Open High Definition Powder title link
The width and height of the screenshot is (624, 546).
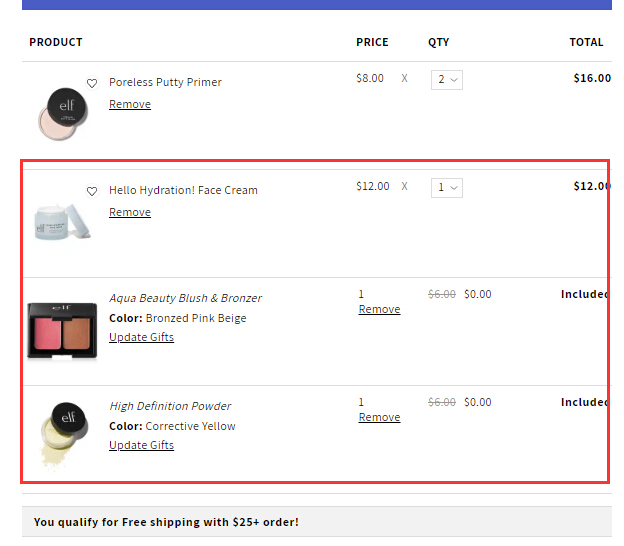pyautogui.click(x=170, y=406)
